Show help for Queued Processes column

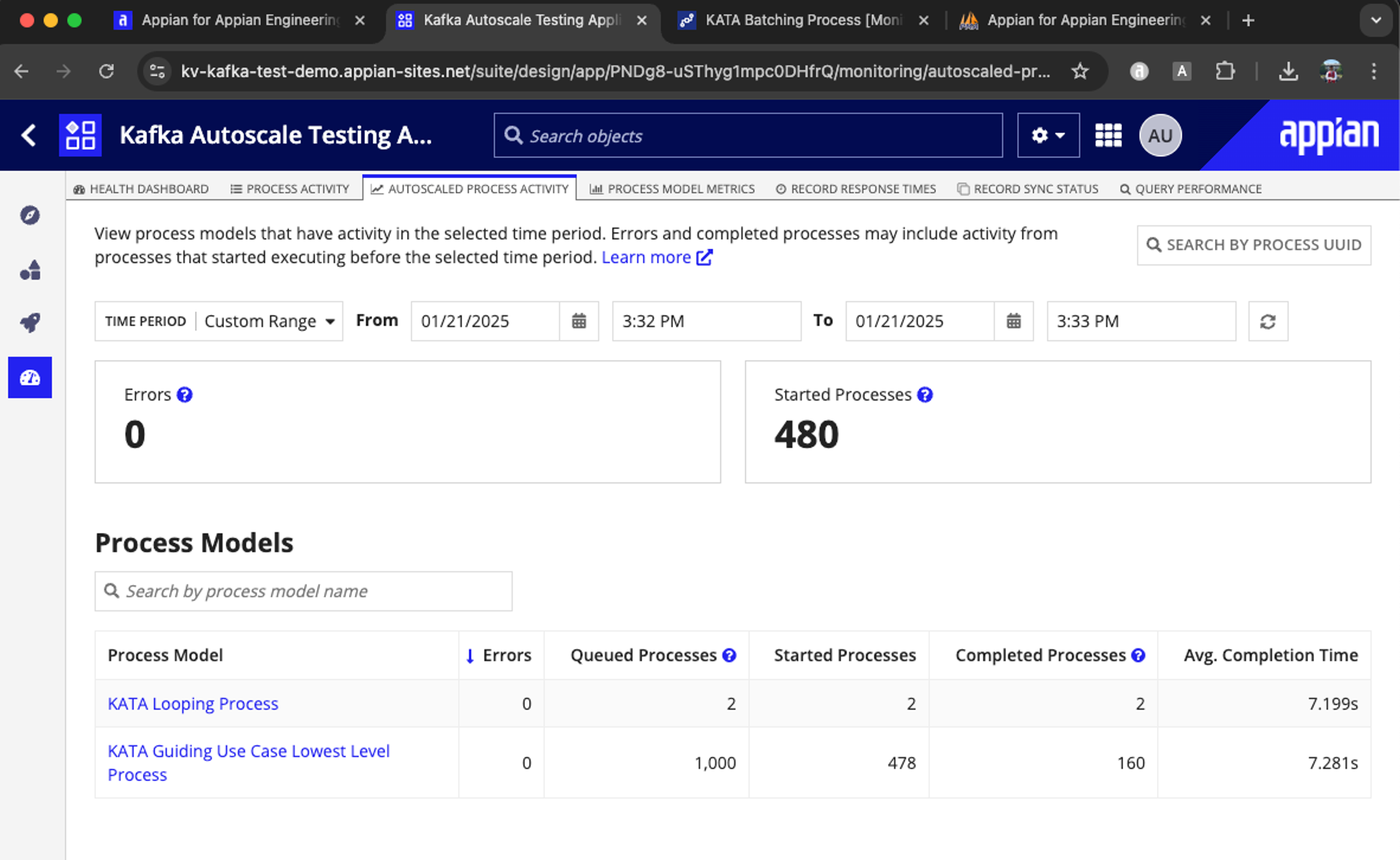[x=729, y=655]
